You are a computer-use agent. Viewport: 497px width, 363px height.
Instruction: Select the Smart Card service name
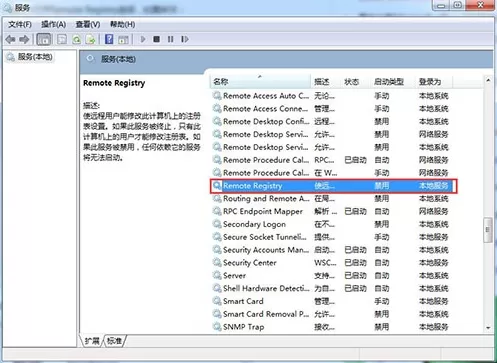(x=243, y=301)
